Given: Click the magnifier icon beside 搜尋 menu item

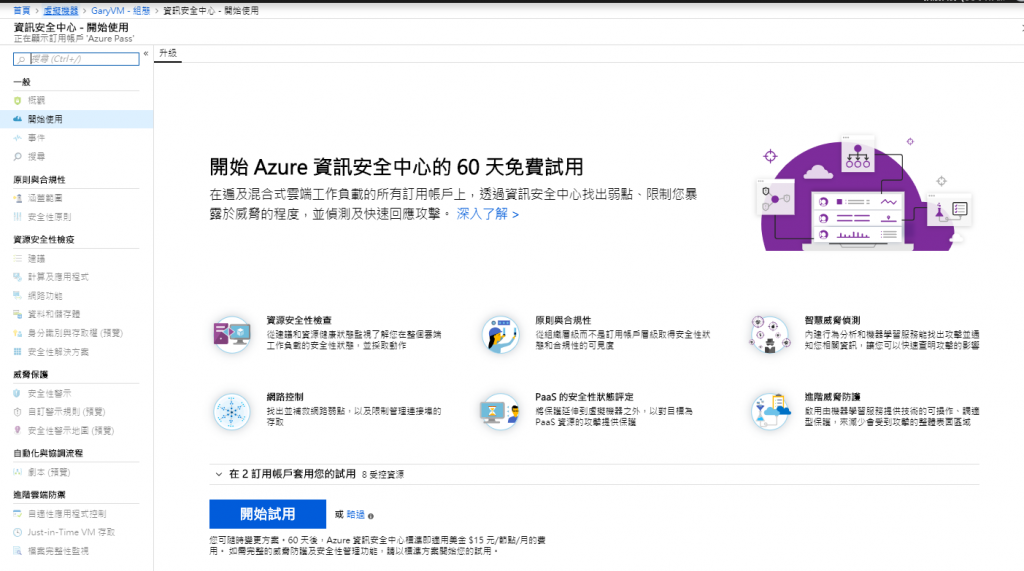Looking at the screenshot, I should [x=18, y=157].
